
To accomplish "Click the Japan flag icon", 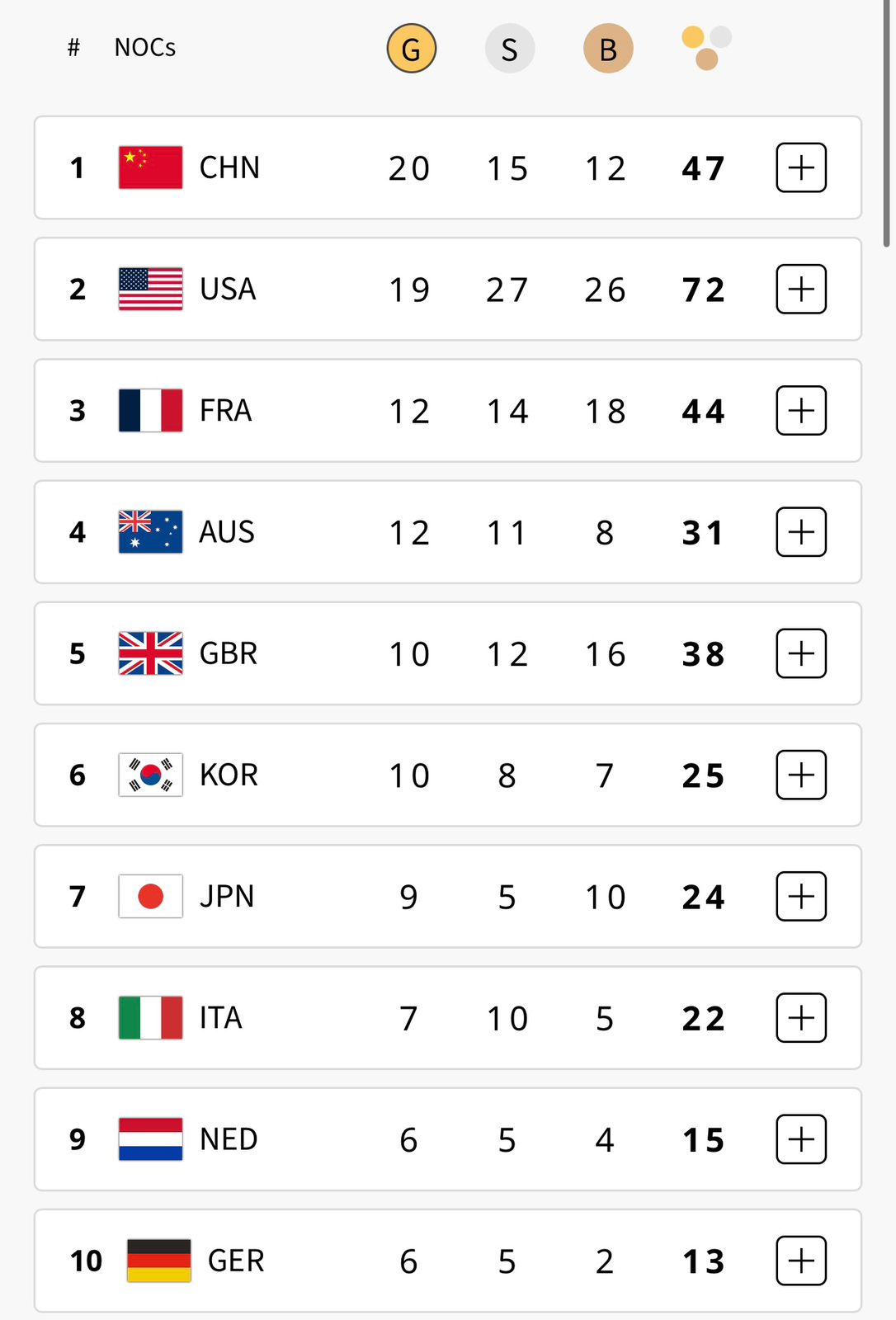I will [x=150, y=896].
